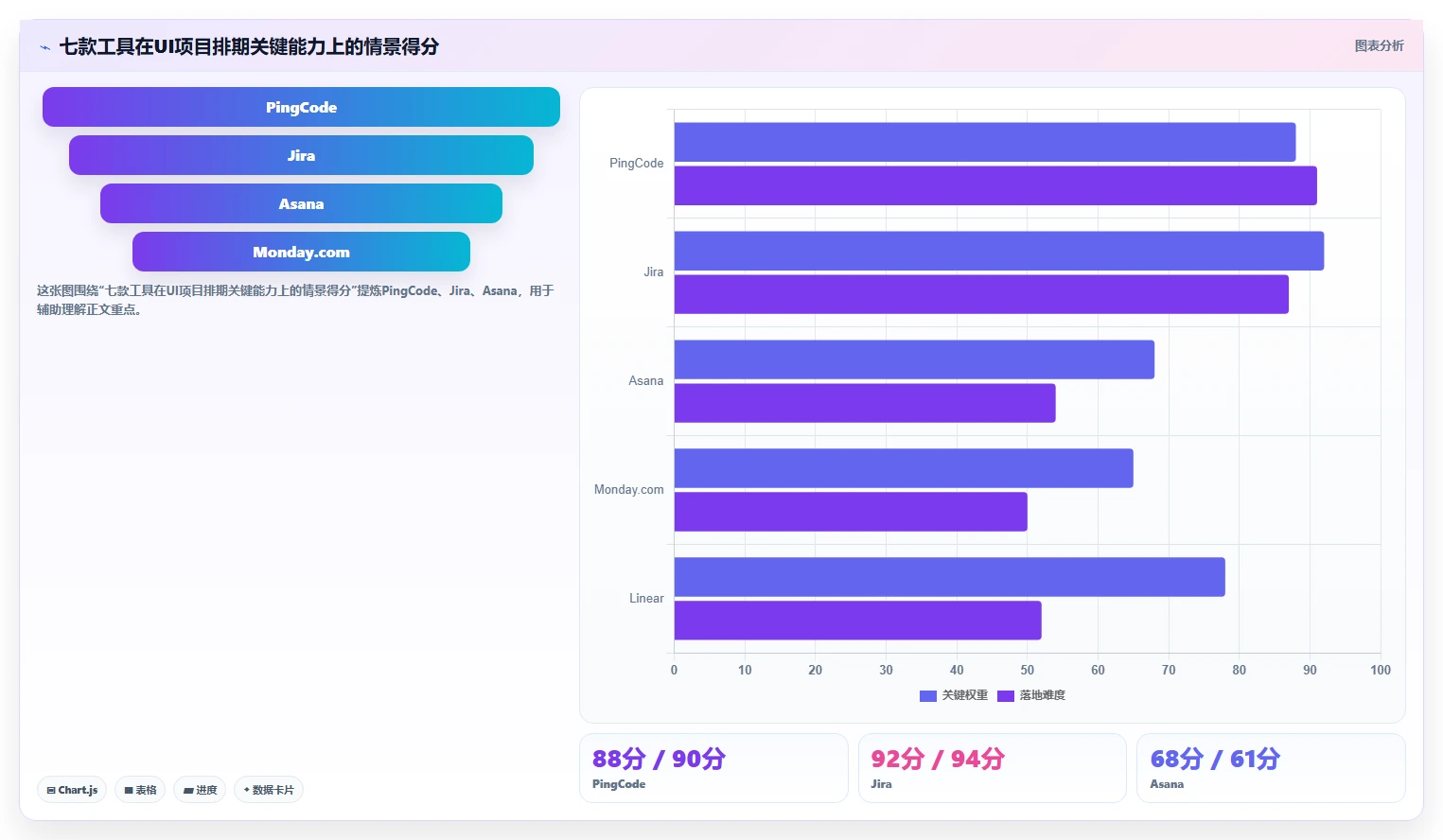Image resolution: width=1443 pixels, height=840 pixels.
Task: Click the x-axis value 50
Action: point(1028,670)
